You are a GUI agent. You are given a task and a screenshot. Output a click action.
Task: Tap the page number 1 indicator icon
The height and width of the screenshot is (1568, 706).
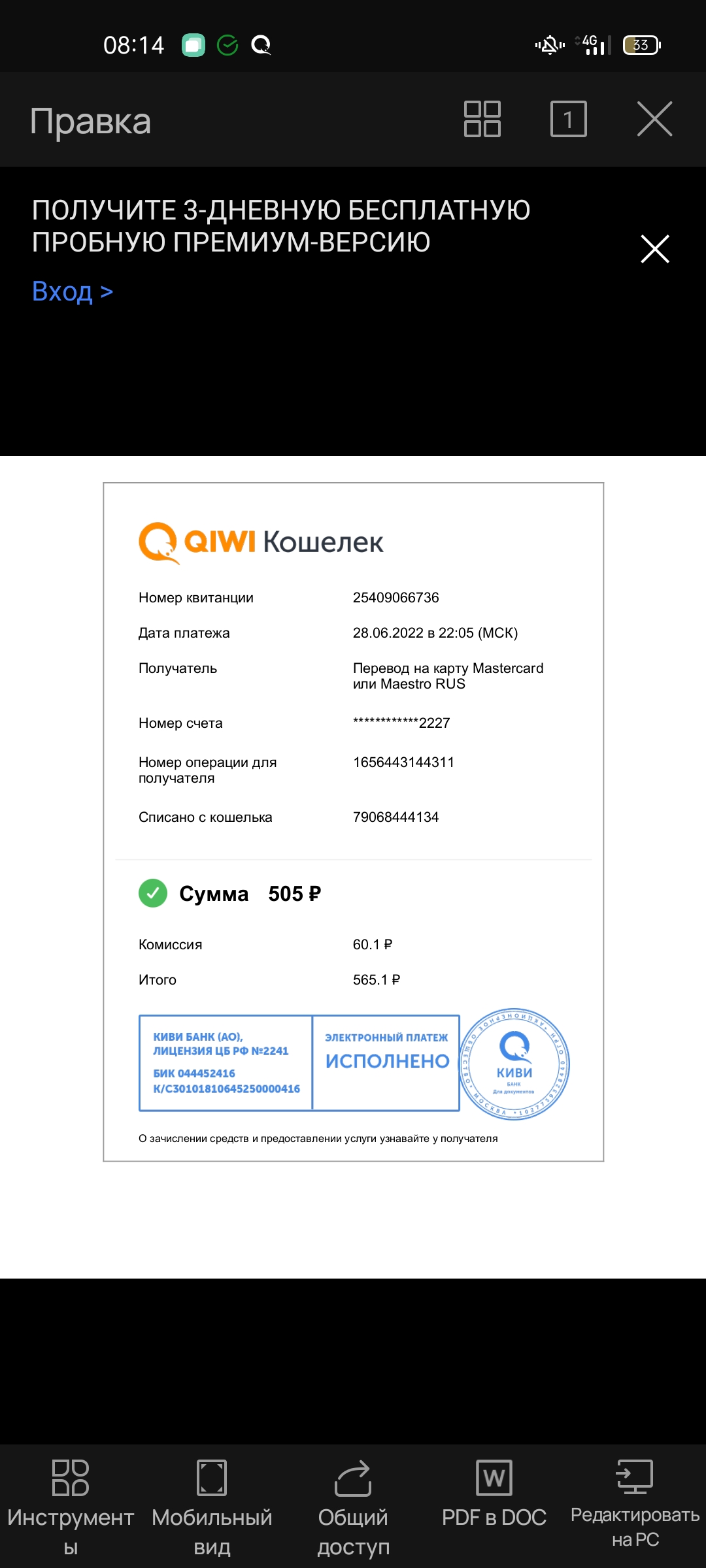click(569, 119)
